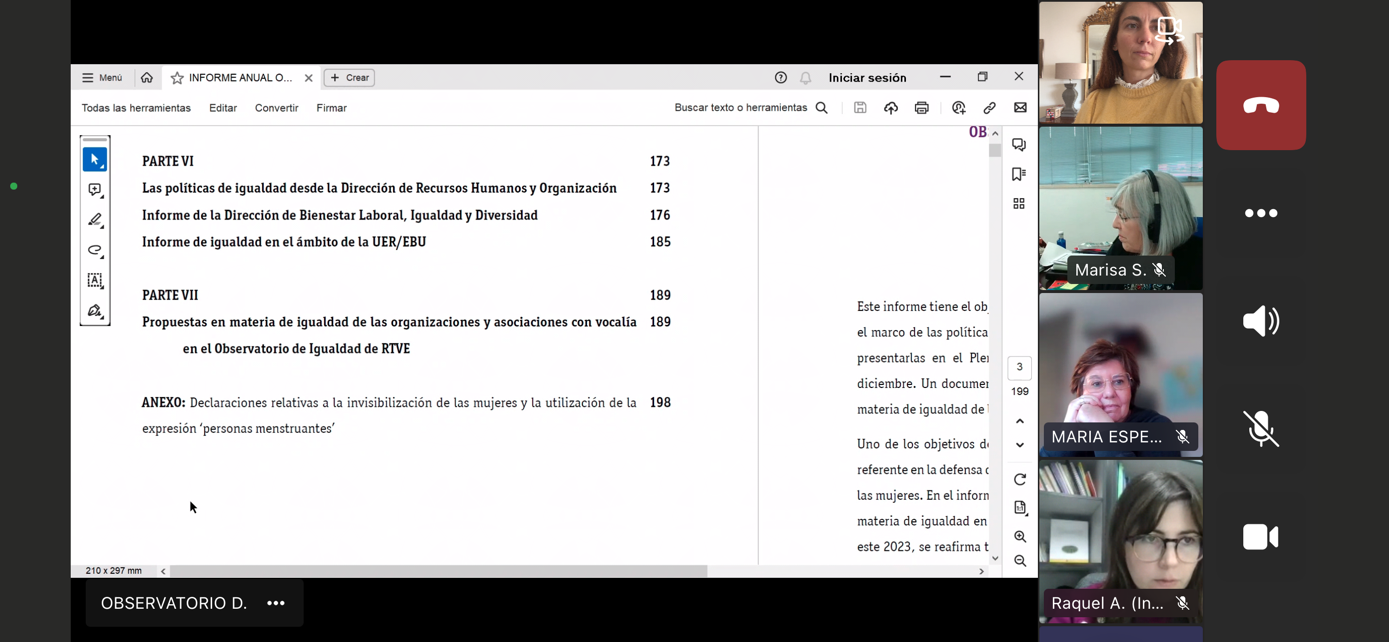Click page number 198 in index
Screen dimensions: 1389x642
[x=660, y=402]
